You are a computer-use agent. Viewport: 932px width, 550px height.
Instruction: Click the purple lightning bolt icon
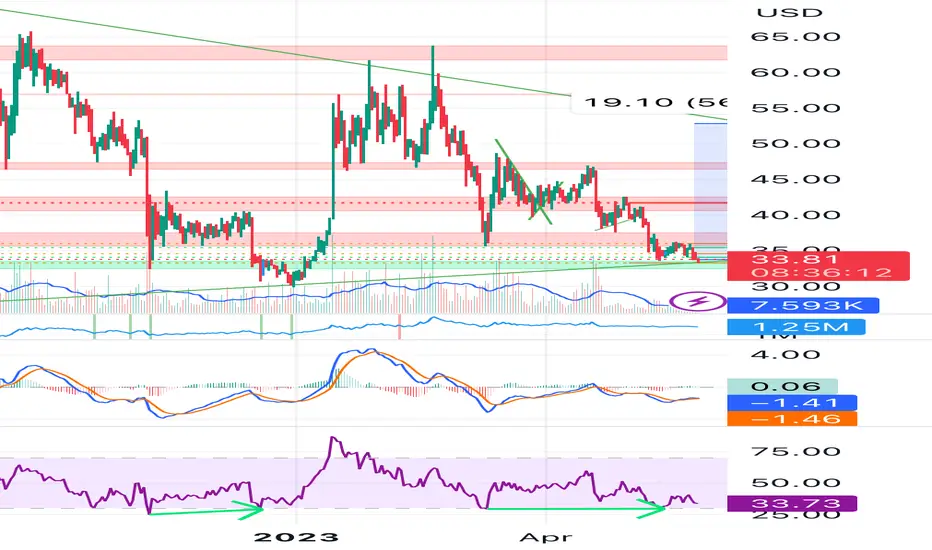pos(698,301)
